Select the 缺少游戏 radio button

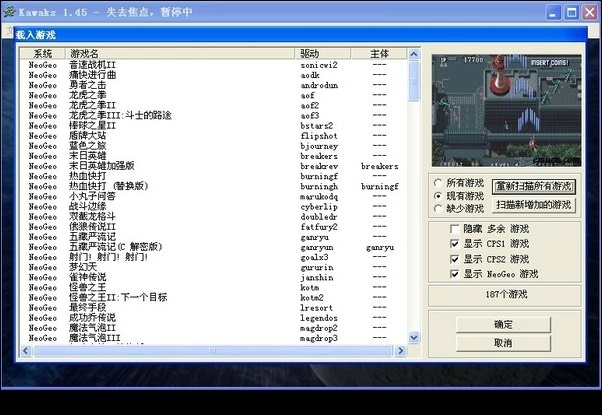click(x=438, y=209)
